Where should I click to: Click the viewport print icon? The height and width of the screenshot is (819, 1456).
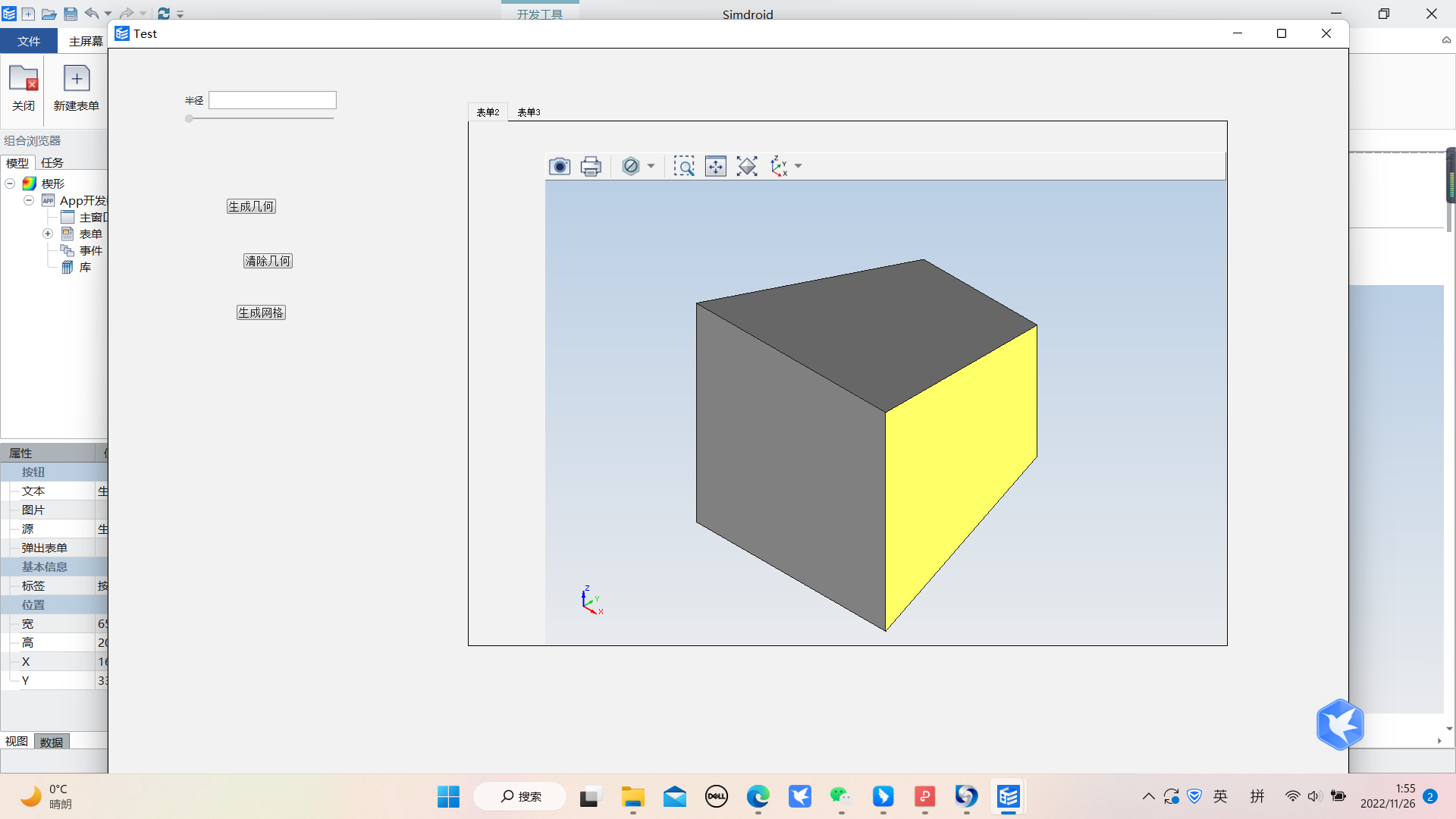(x=591, y=166)
